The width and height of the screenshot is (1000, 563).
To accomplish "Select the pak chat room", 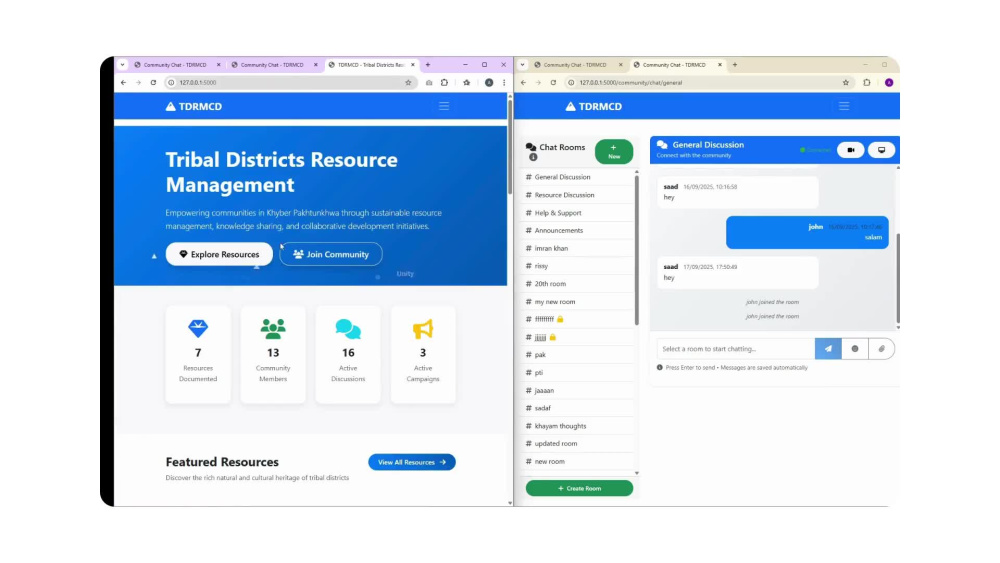I will (x=578, y=355).
